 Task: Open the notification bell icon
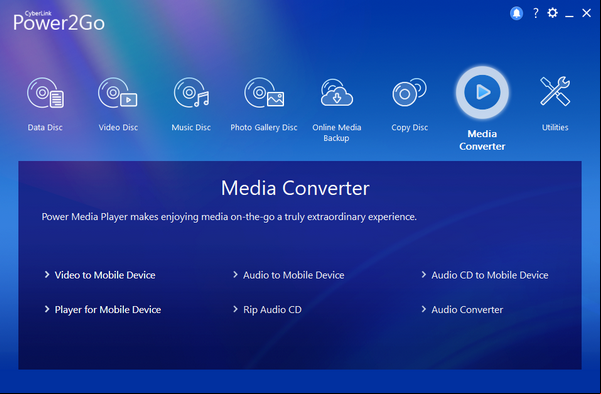(516, 13)
